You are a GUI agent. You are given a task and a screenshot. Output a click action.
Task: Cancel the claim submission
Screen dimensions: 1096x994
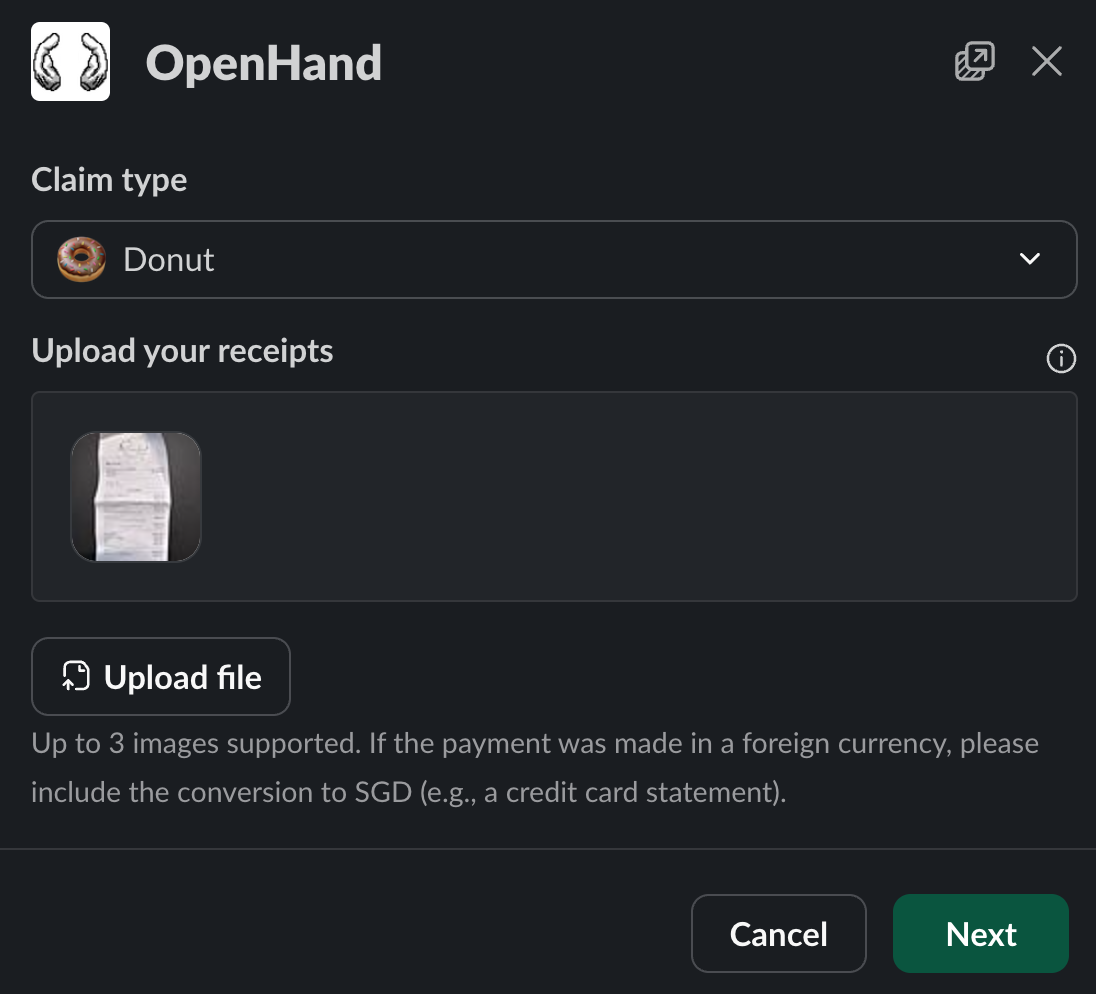click(778, 933)
